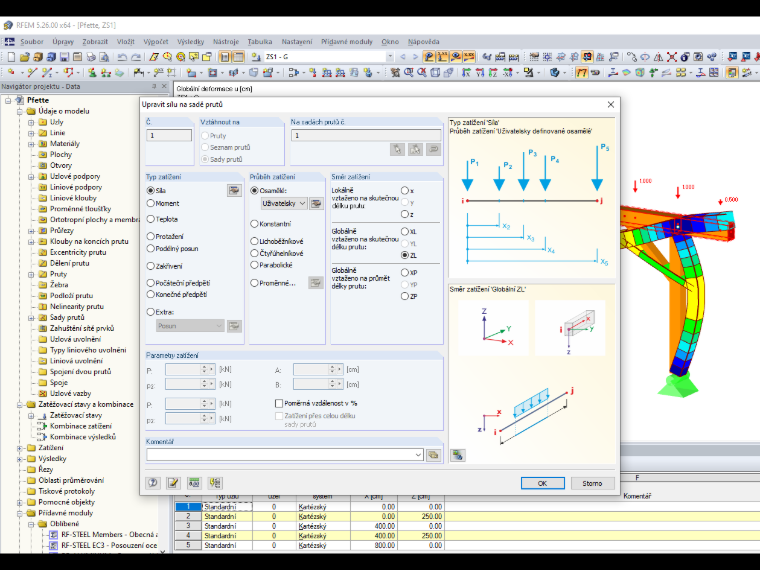
Task: Click the dialog help question-mark icon
Action: 153,483
